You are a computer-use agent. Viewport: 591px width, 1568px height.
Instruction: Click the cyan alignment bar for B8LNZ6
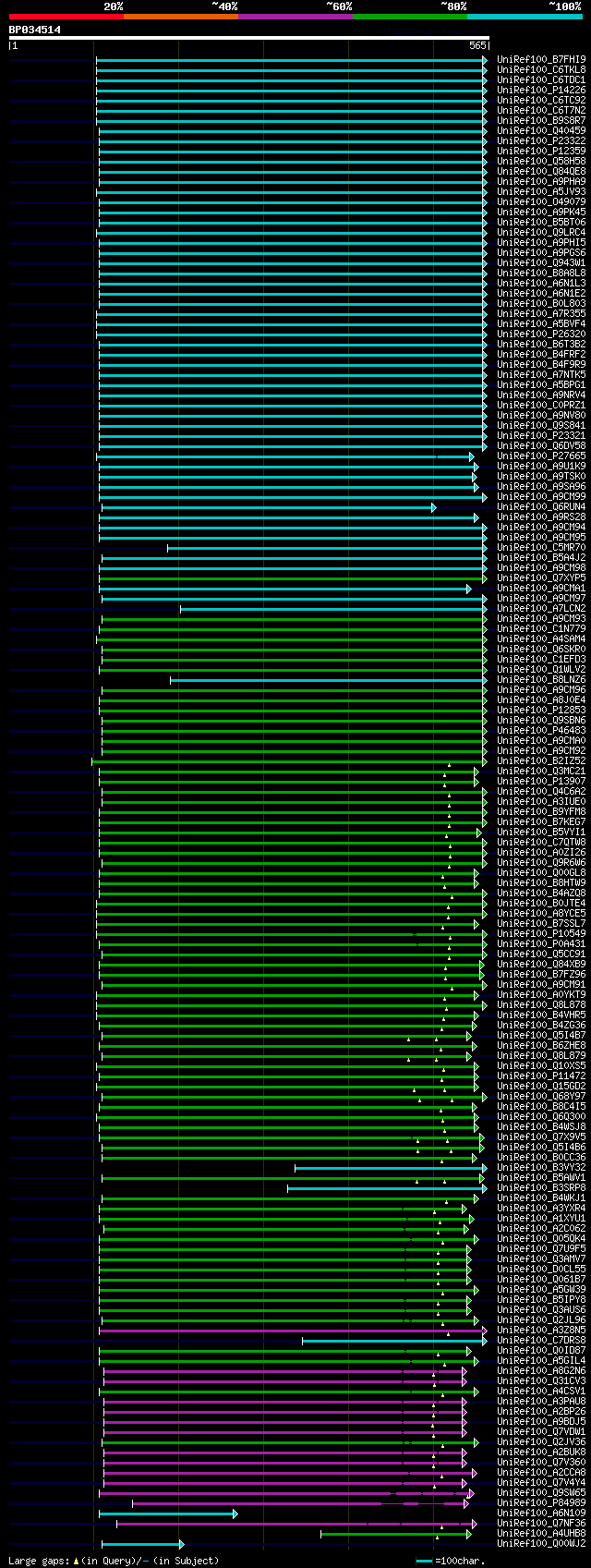pyautogui.click(x=329, y=679)
